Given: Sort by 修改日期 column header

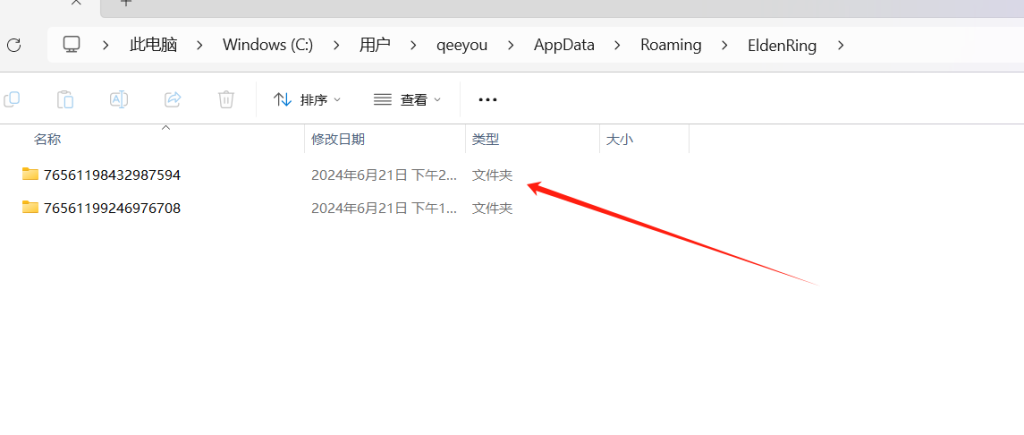Looking at the screenshot, I should point(338,140).
